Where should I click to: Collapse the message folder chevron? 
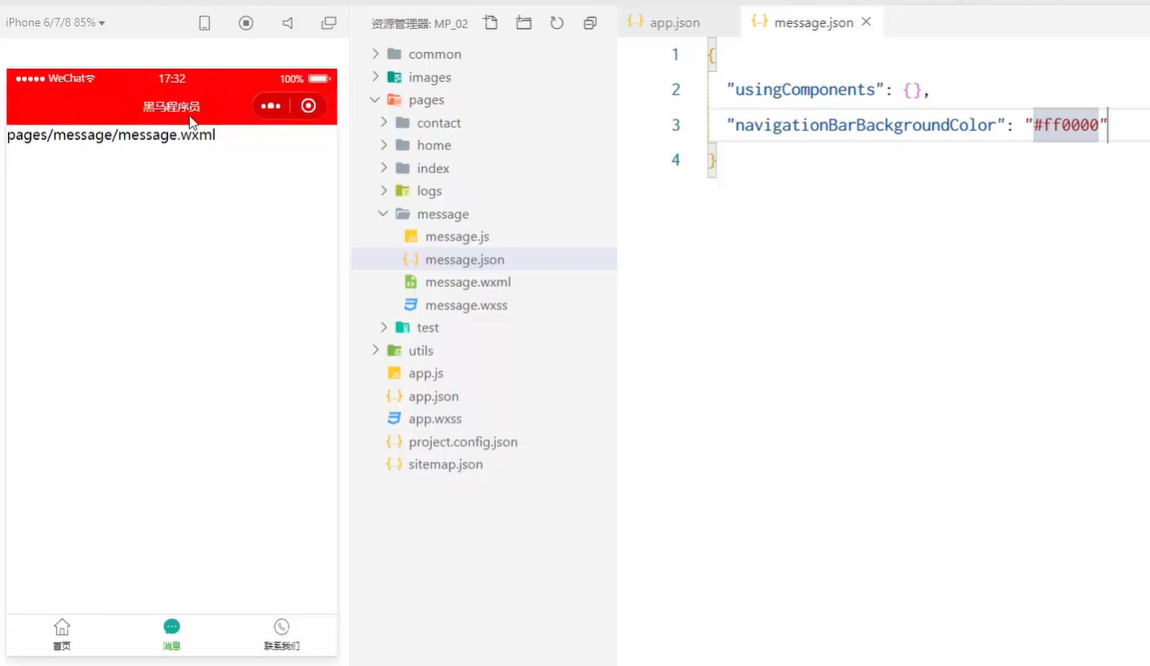[x=384, y=213]
